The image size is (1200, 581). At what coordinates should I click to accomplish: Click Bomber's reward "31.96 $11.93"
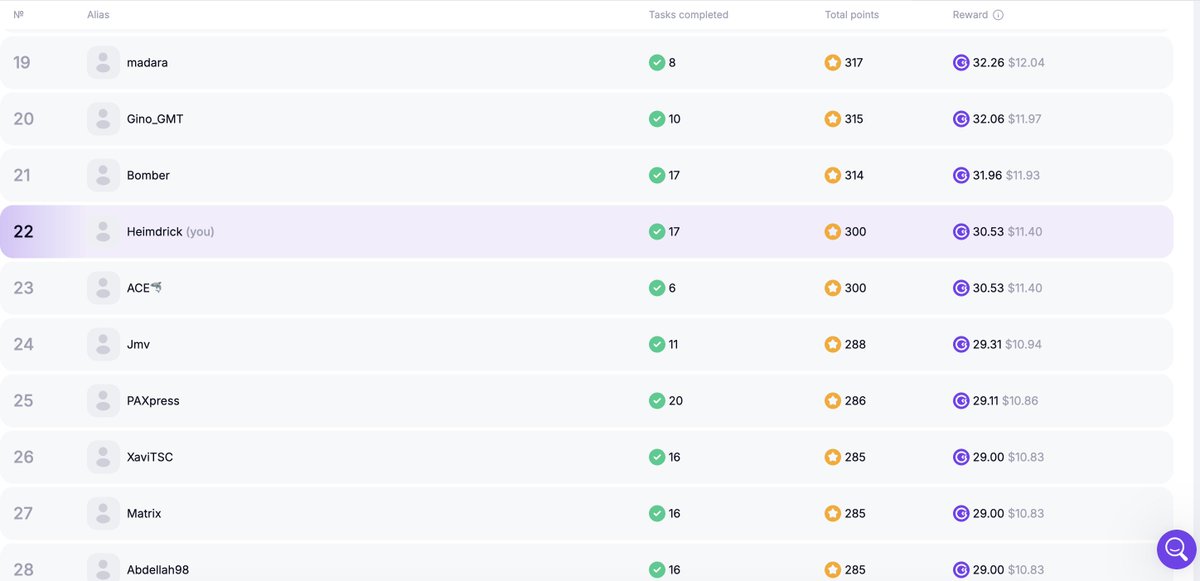coord(1007,175)
